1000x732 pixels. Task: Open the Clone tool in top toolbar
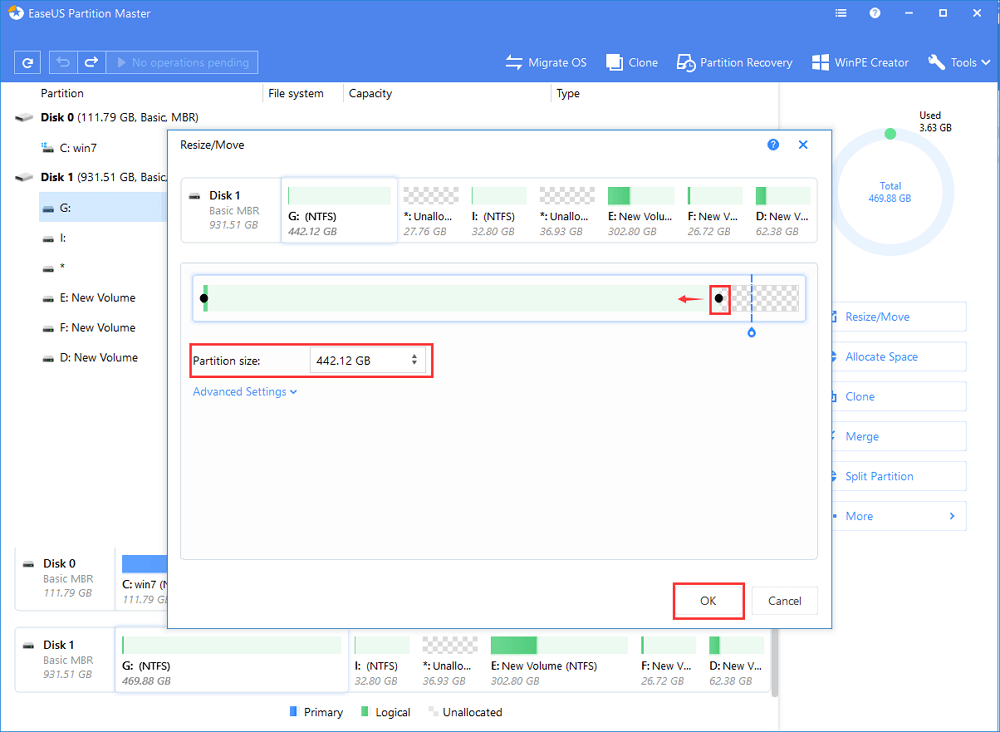632,62
